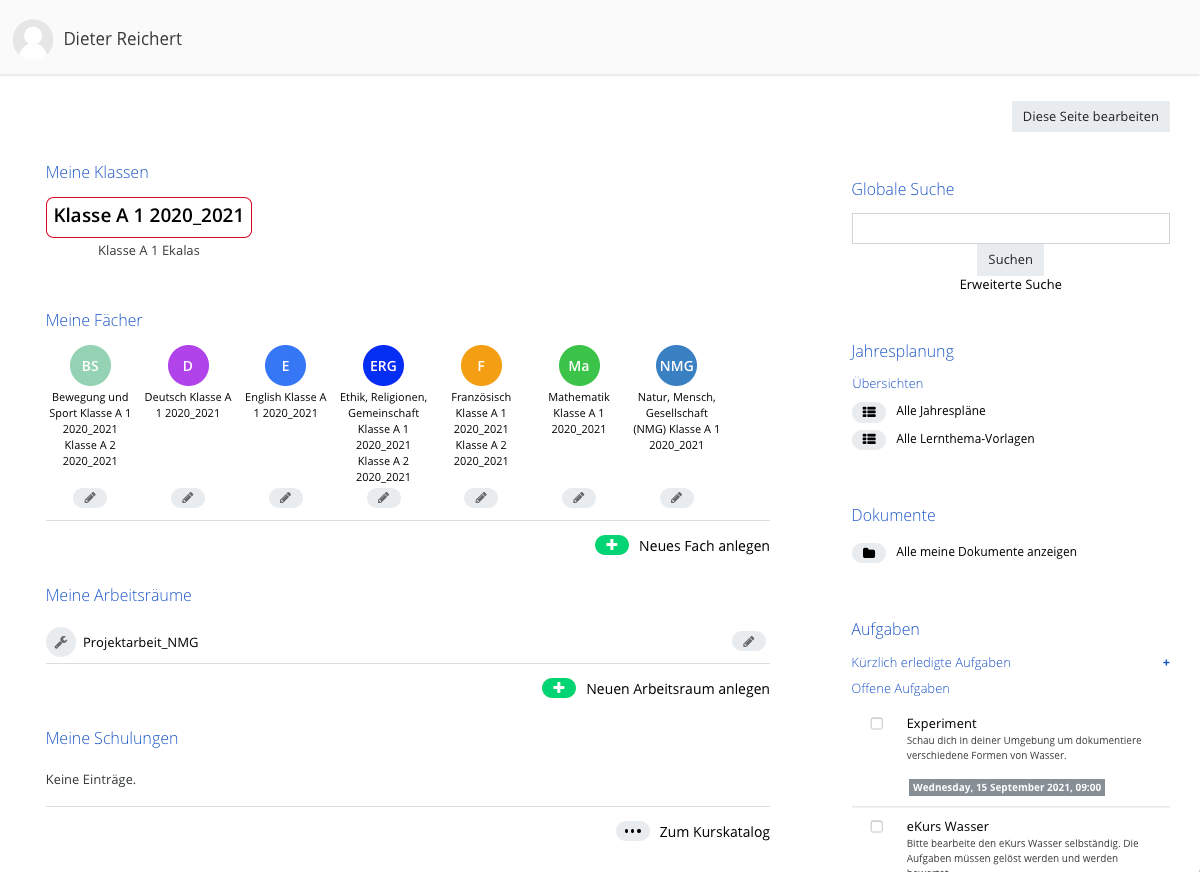This screenshot has width=1200, height=872.
Task: Follow the Erweiterte Suche link
Action: pos(1010,285)
